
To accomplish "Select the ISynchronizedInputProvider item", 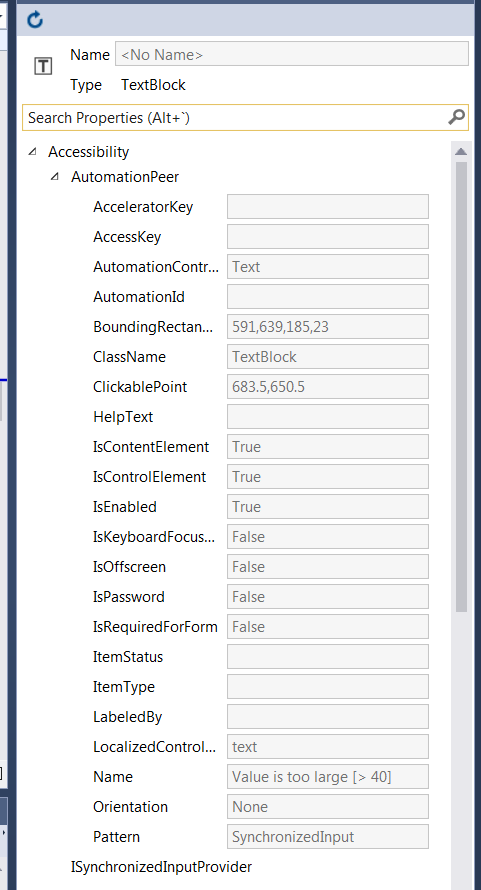I will pyautogui.click(x=161, y=867).
